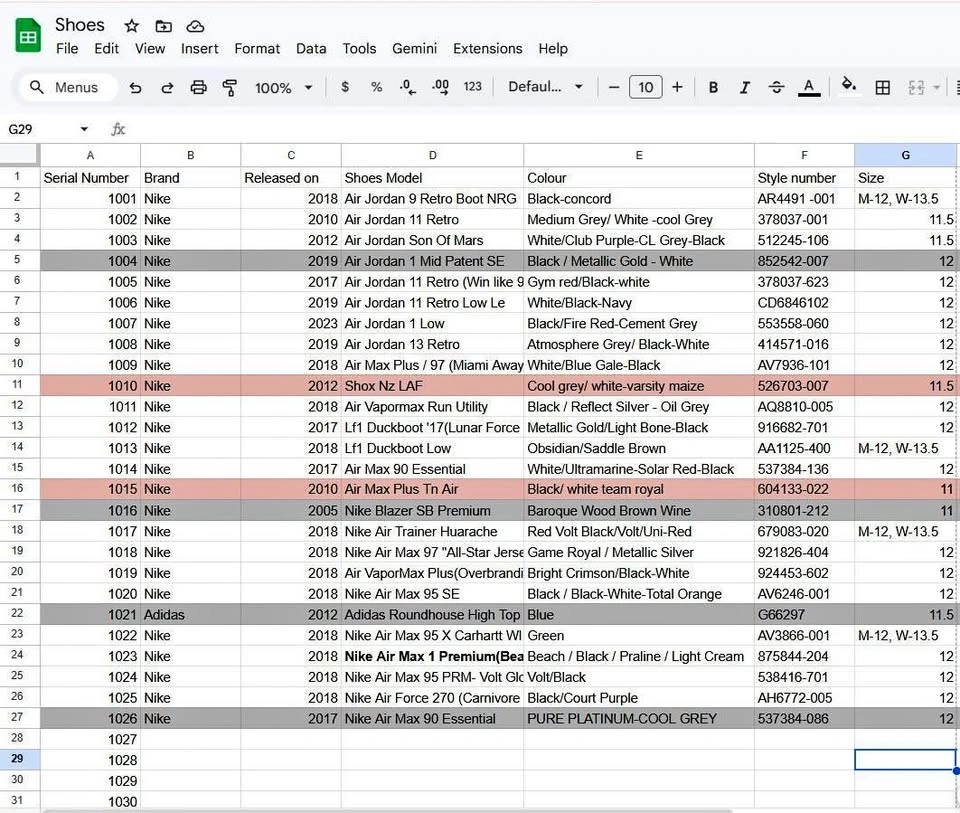Decrease font size with minus button
The image size is (960, 813).
pos(614,87)
